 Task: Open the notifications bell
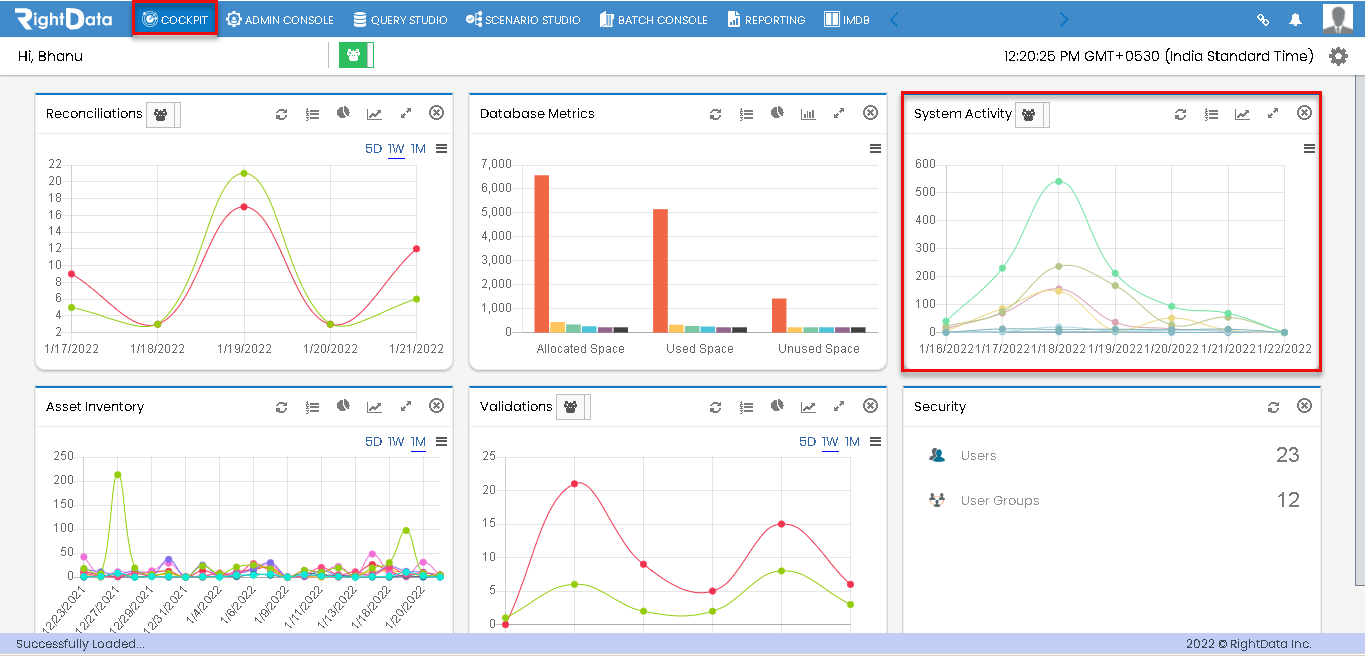(x=1296, y=19)
